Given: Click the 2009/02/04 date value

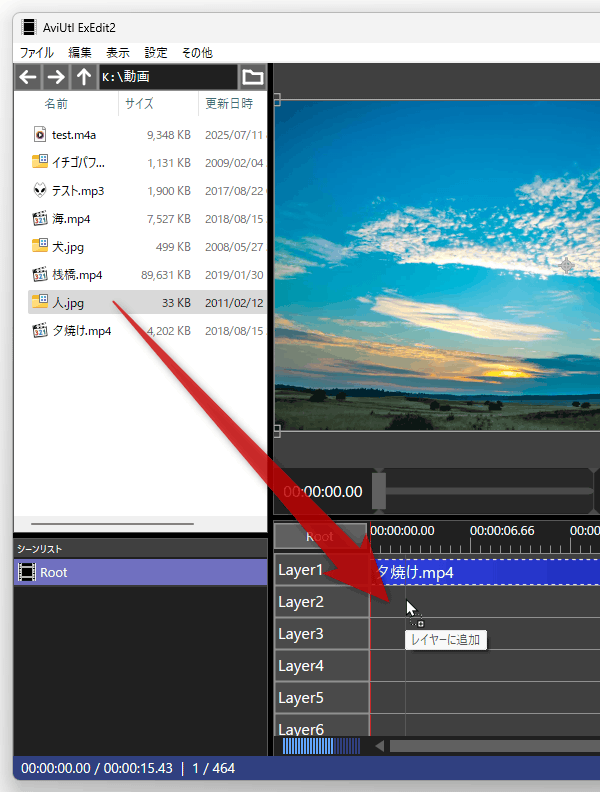Looking at the screenshot, I should tap(234, 163).
